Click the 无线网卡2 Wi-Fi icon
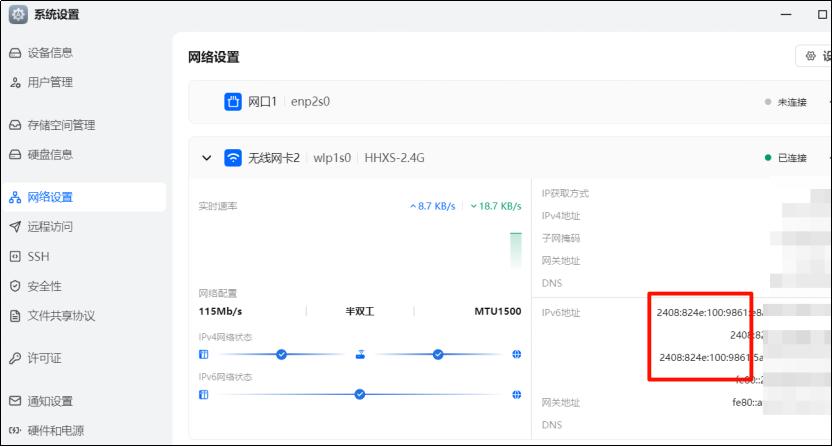Viewport: 833px width, 447px height. click(x=233, y=158)
